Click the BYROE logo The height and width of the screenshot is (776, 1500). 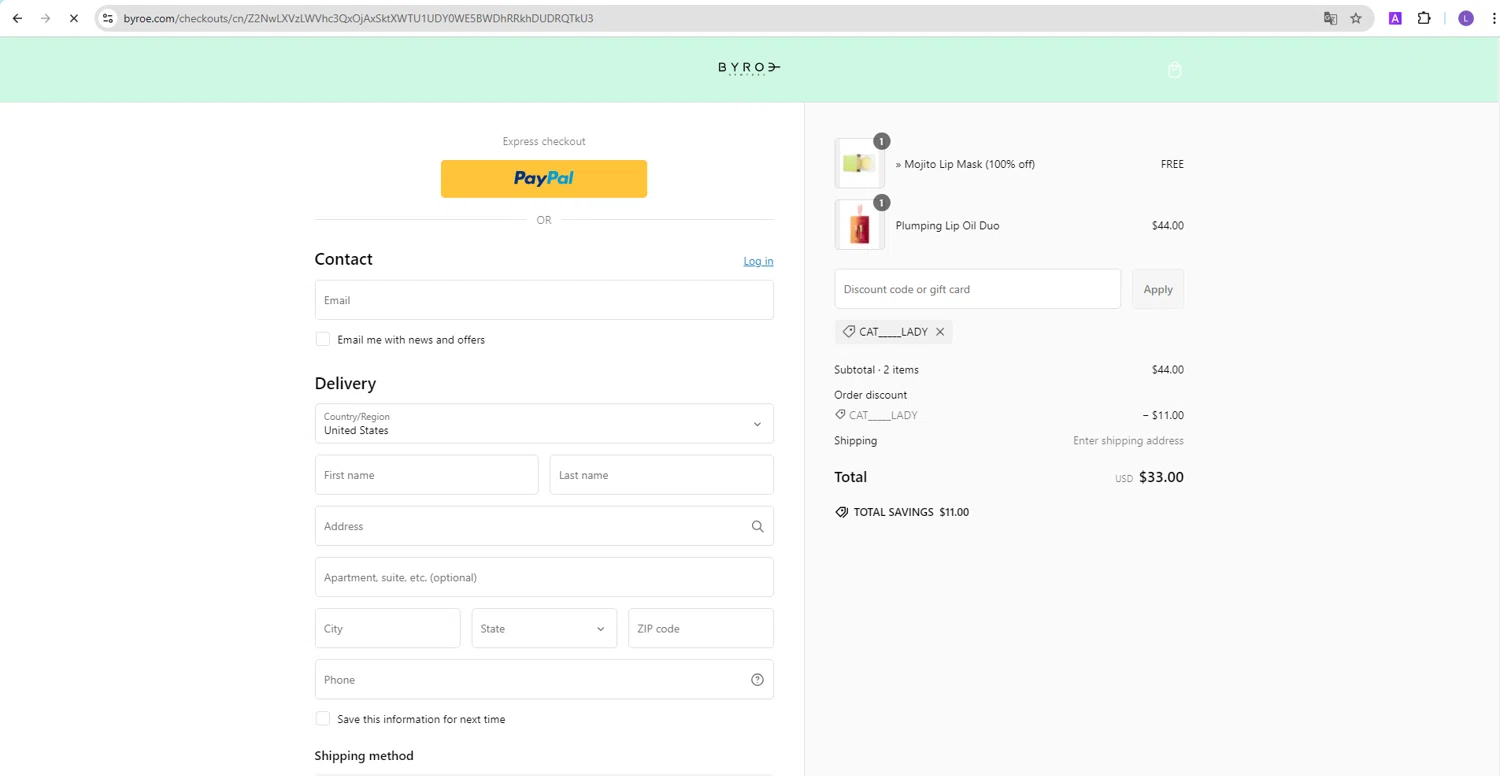point(749,68)
